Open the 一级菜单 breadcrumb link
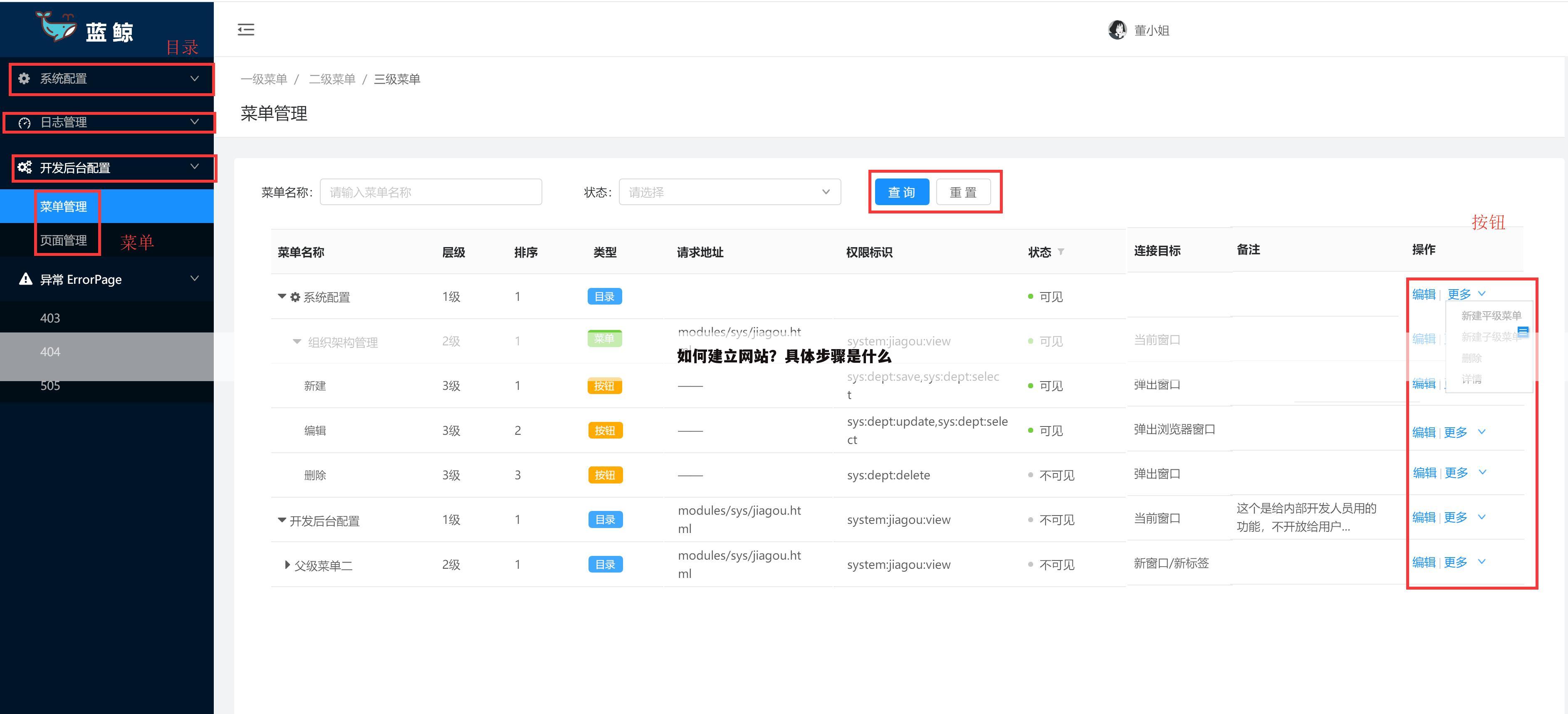The width and height of the screenshot is (1568, 714). click(263, 79)
